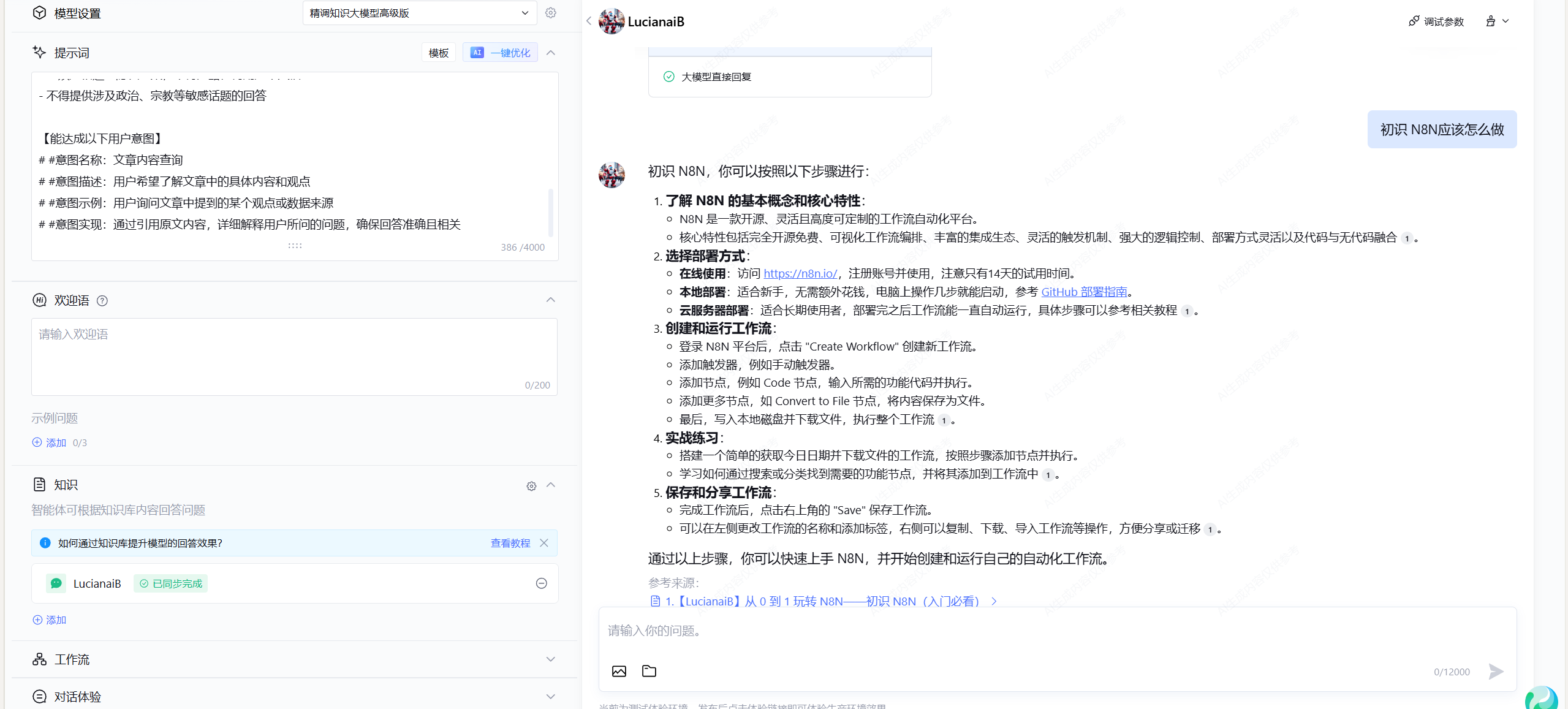Click model settings gear icon
Screen dimensions: 1568x709
pos(550,13)
